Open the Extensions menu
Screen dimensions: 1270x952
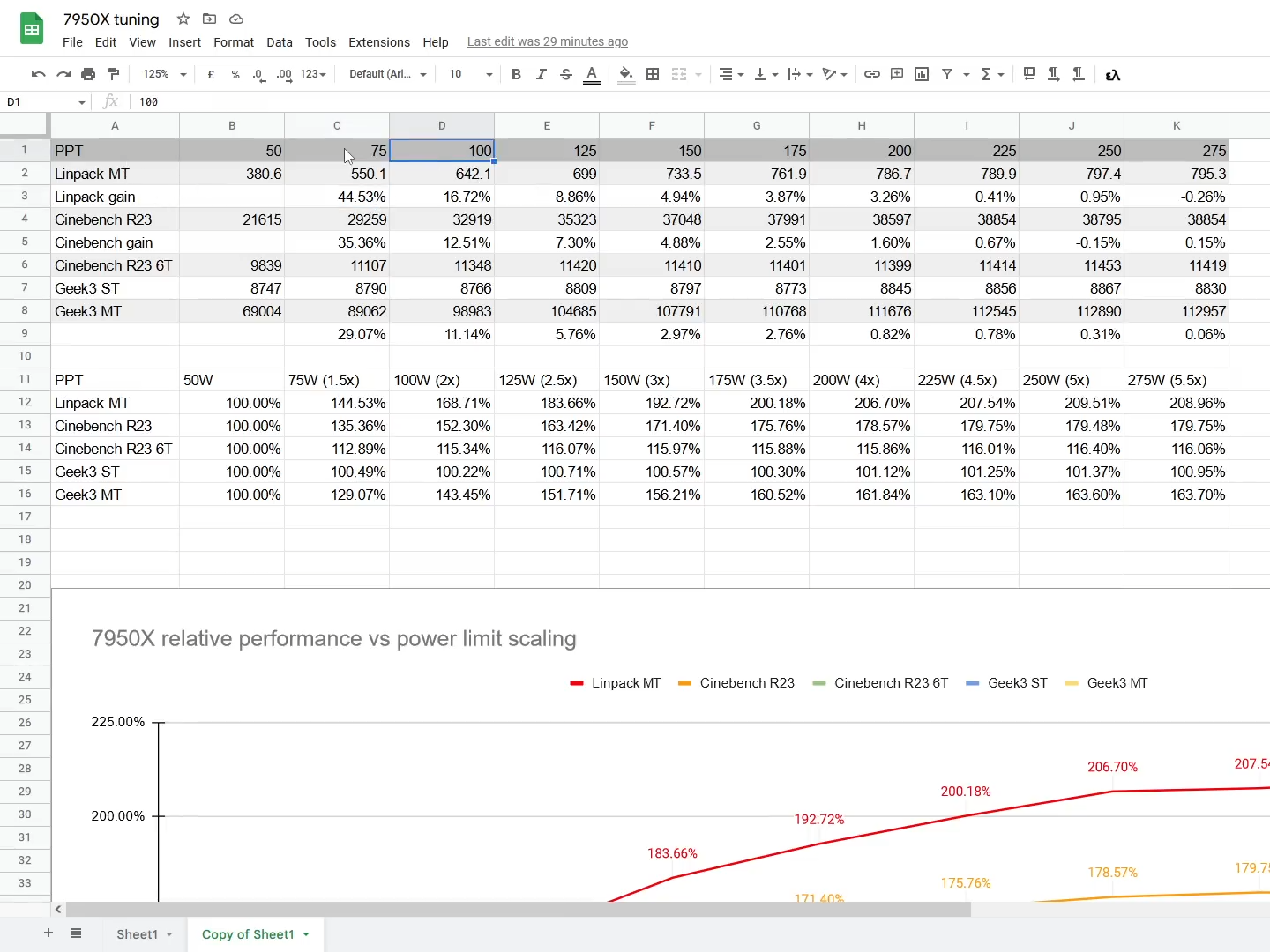pos(379,42)
